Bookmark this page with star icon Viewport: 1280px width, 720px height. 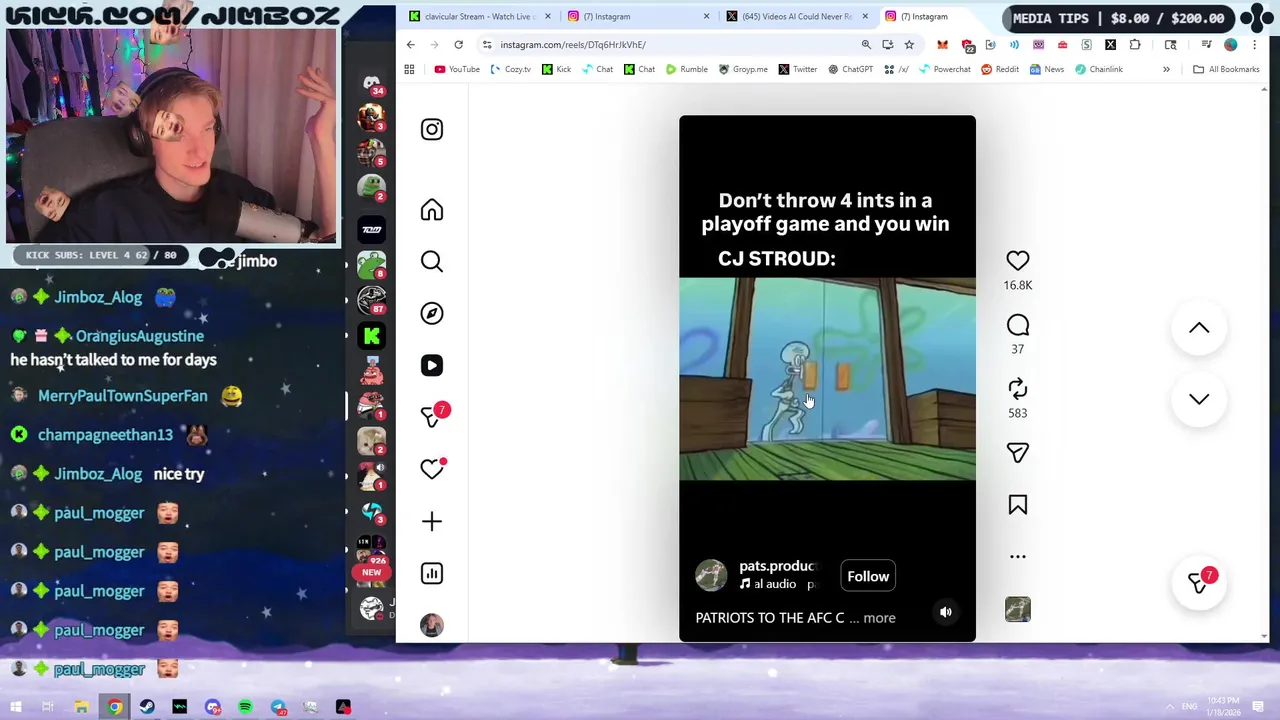click(909, 44)
